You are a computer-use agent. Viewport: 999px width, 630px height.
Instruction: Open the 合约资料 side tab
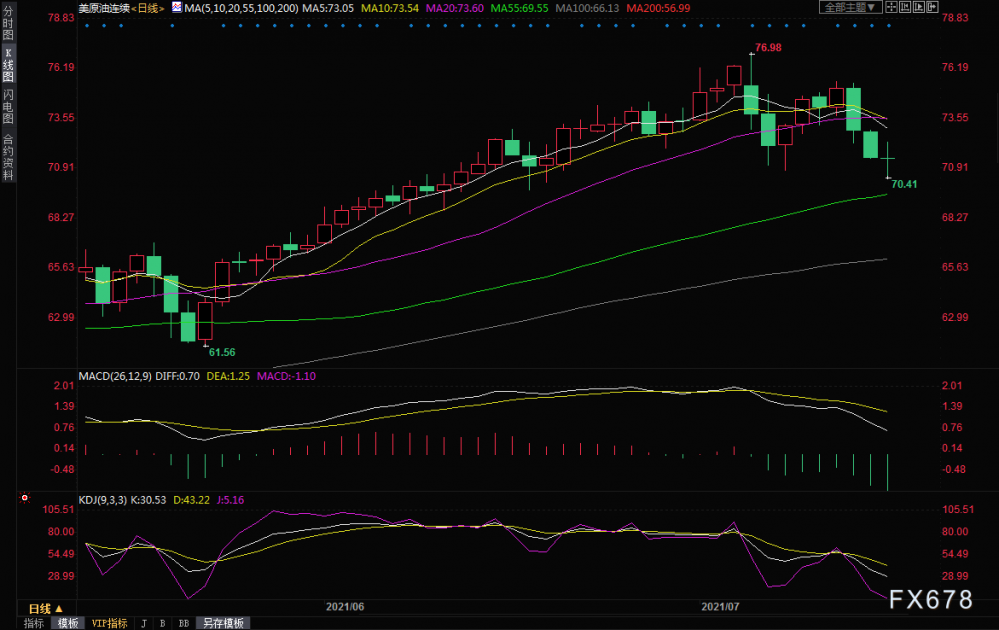pyautogui.click(x=8, y=157)
